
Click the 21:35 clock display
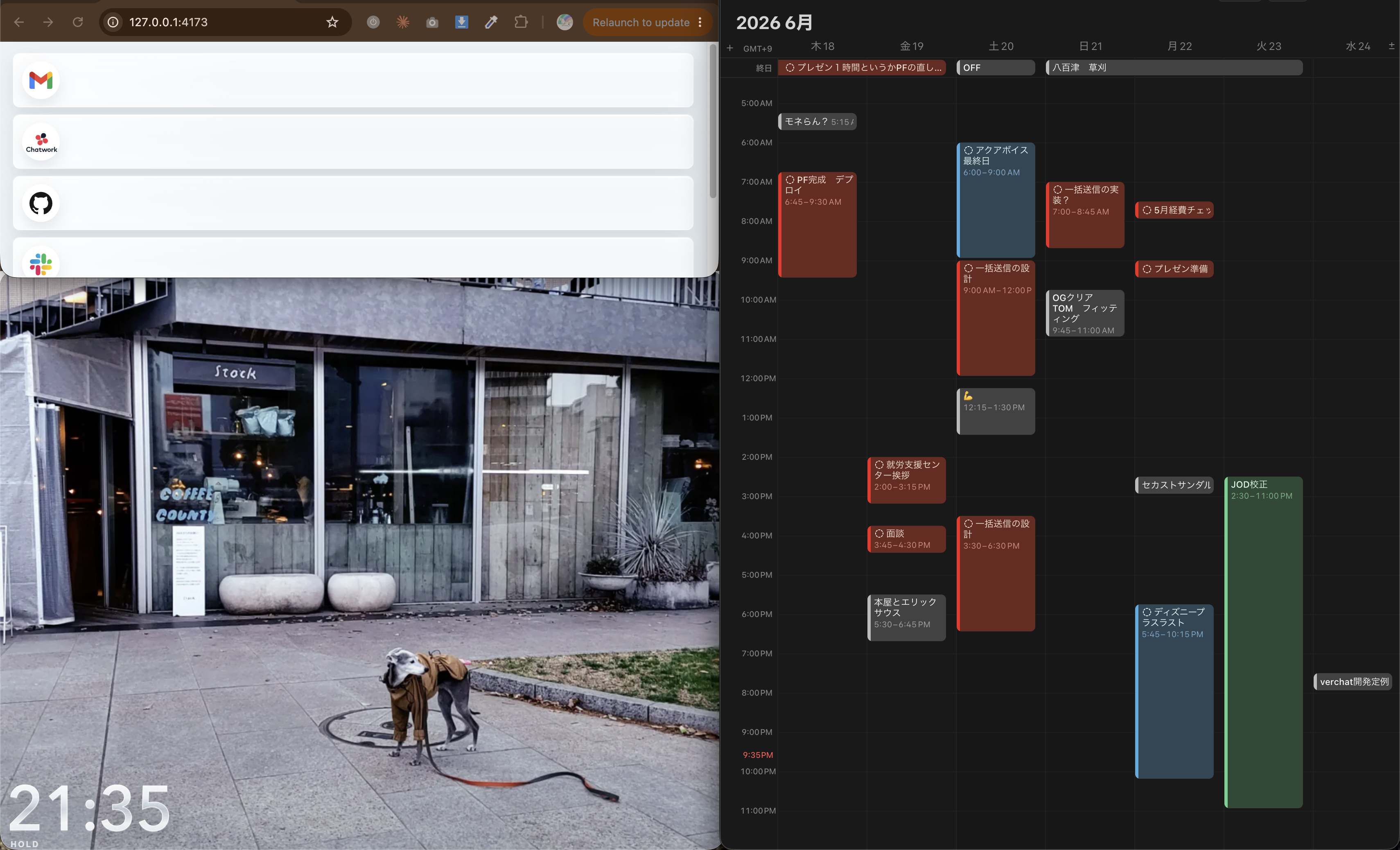click(89, 808)
